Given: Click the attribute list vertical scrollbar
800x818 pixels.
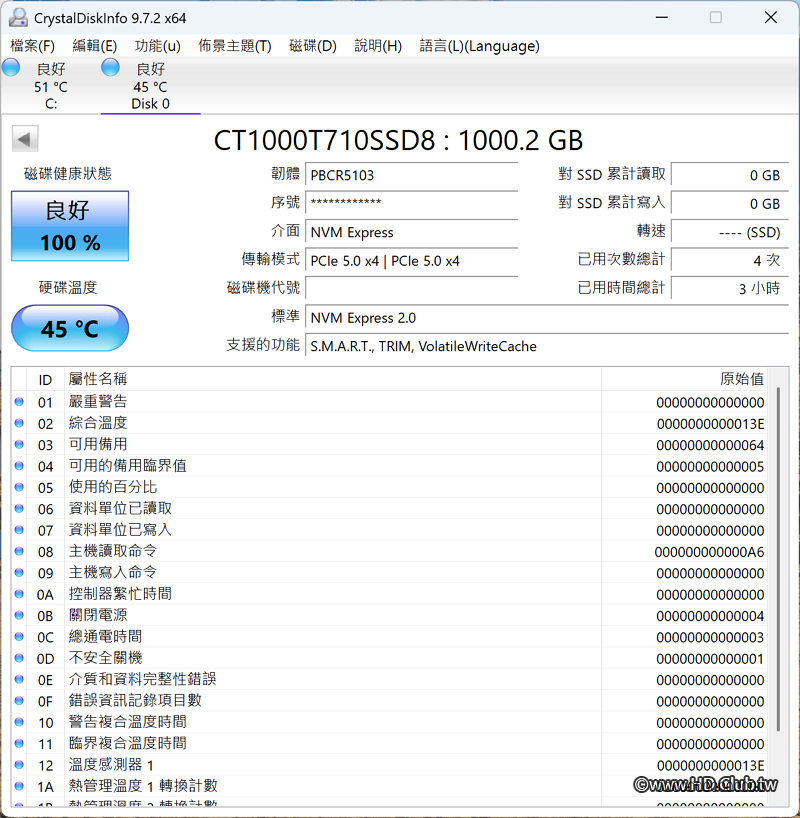Looking at the screenshot, I should click(x=778, y=558).
